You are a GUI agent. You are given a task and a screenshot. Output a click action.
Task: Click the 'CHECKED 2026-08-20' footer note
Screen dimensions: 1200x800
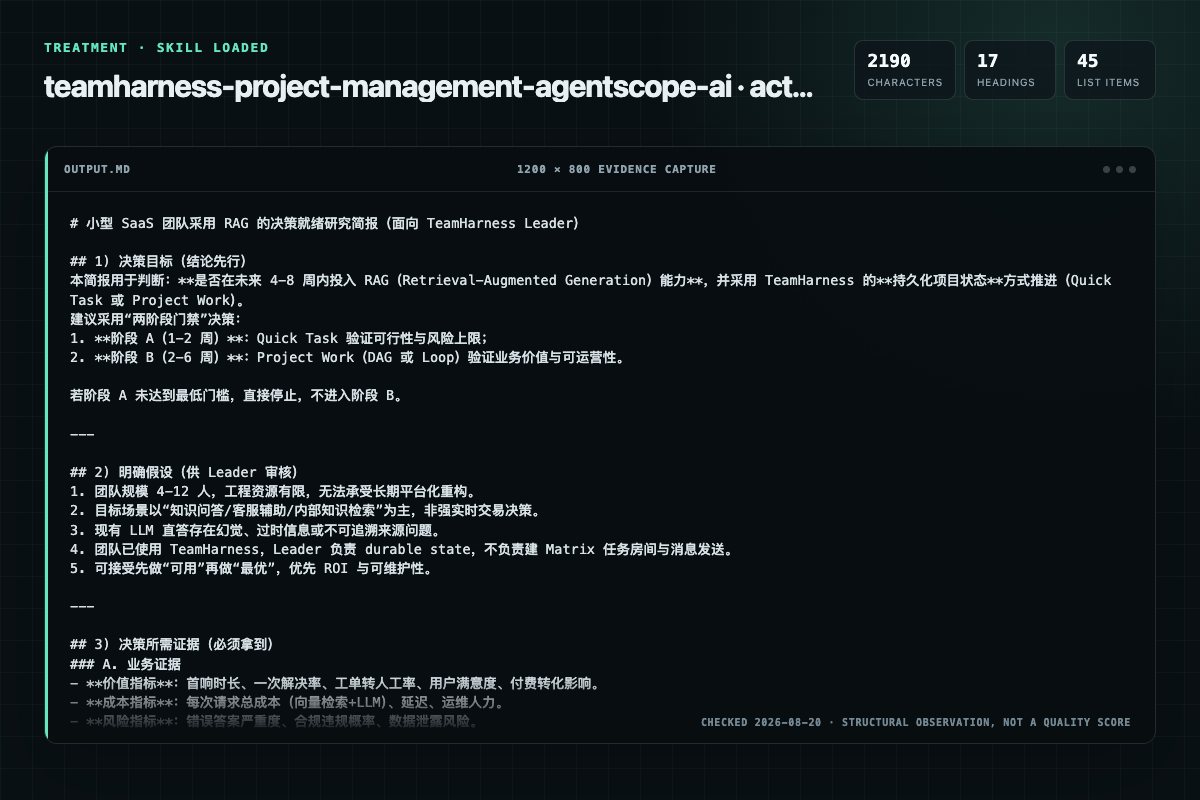[915, 722]
